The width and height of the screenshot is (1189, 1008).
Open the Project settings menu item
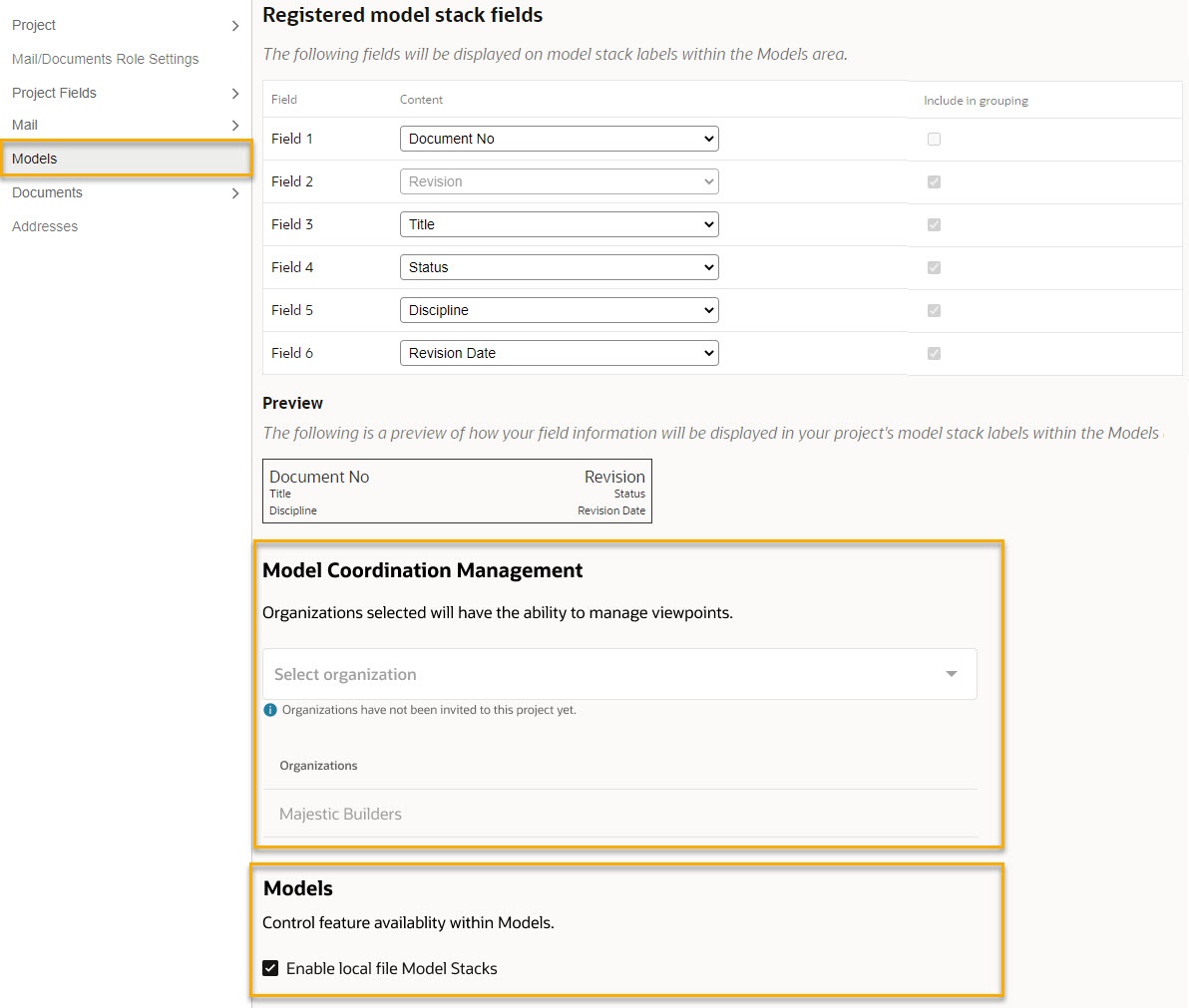click(x=34, y=25)
